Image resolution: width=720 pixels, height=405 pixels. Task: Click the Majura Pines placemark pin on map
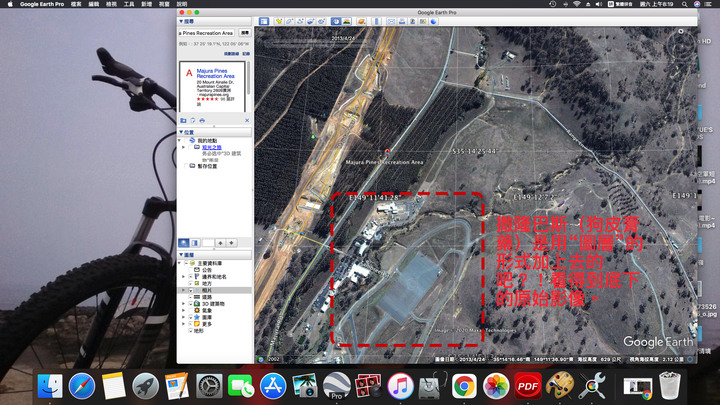tap(388, 151)
